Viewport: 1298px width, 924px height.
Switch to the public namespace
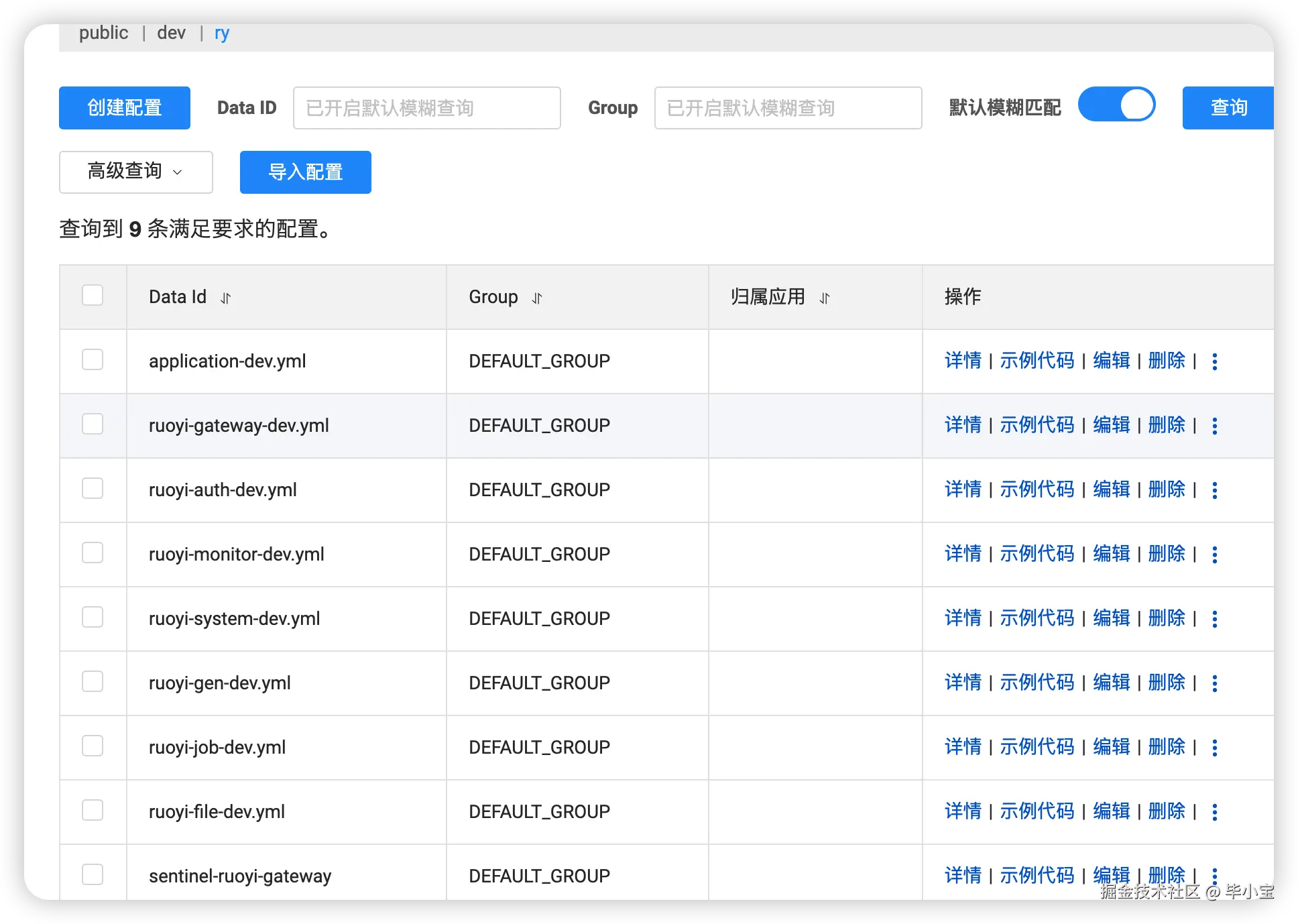click(x=103, y=32)
